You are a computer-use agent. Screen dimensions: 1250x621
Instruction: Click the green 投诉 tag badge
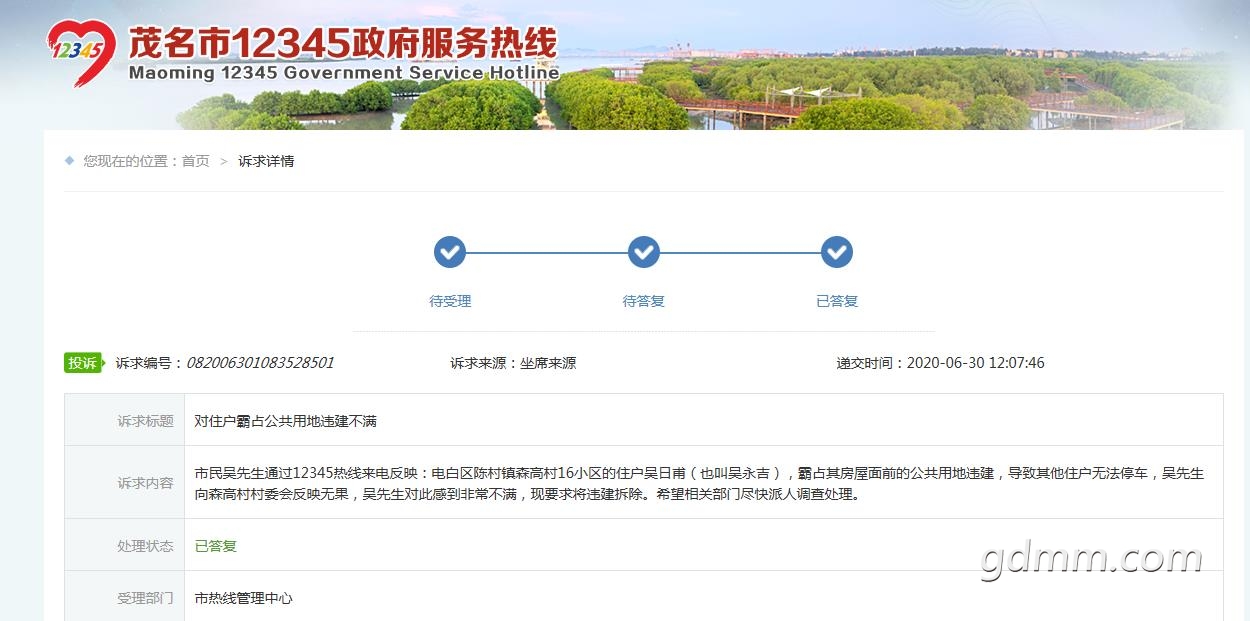click(x=83, y=363)
